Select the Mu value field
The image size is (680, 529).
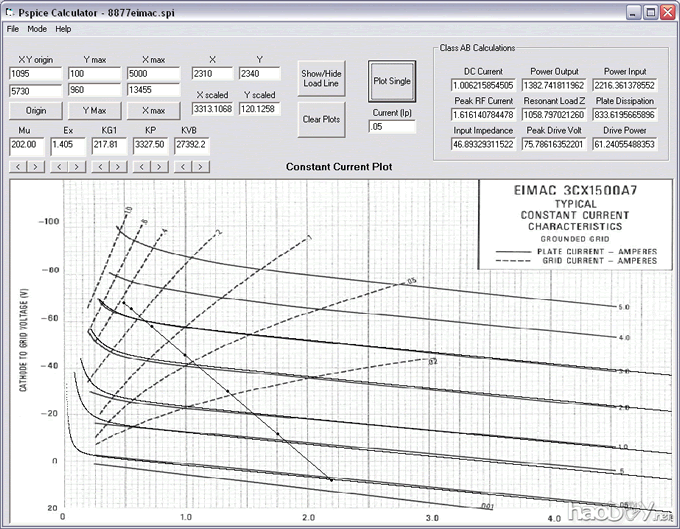(x=26, y=145)
